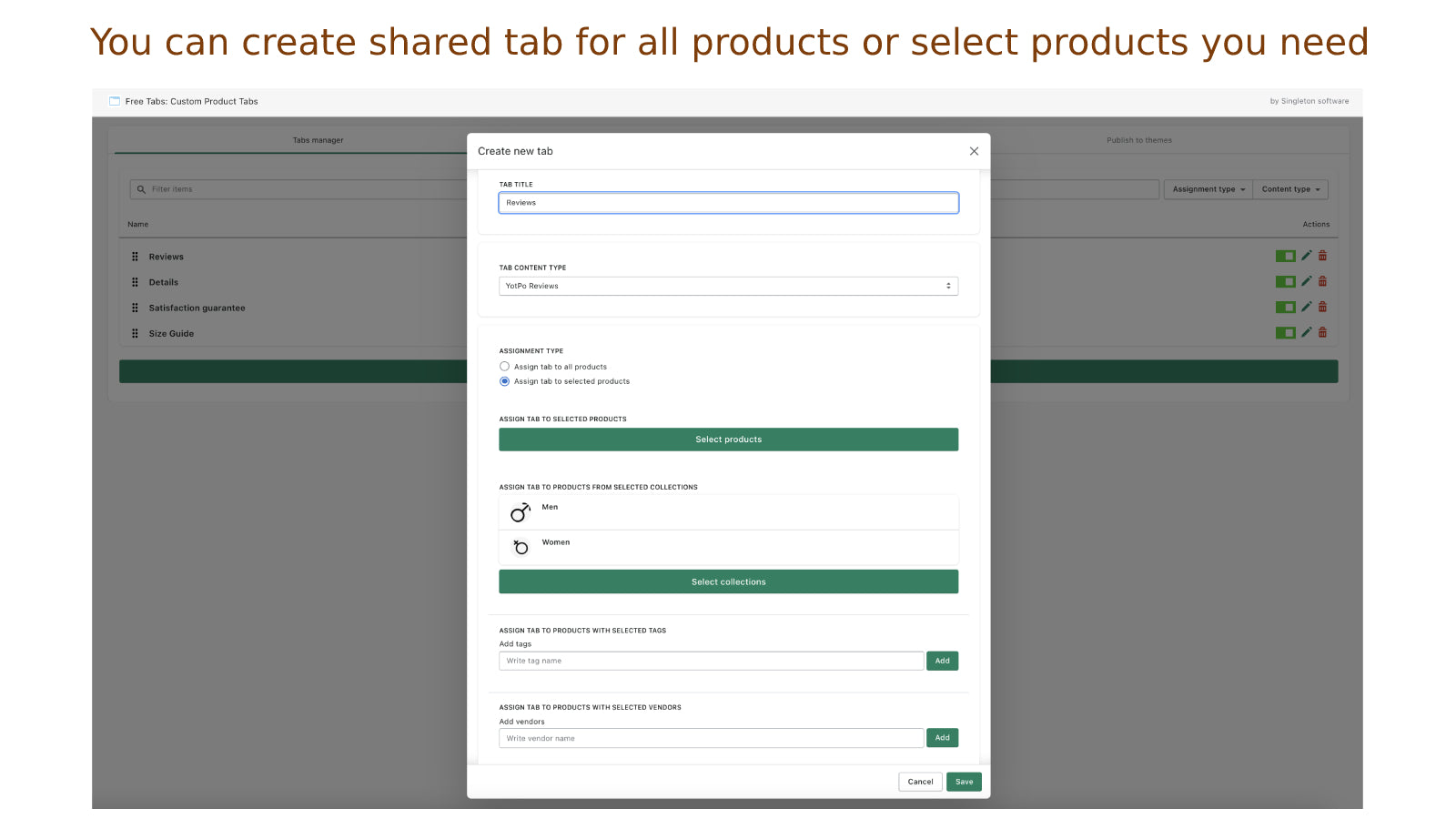The height and width of the screenshot is (819, 1456).
Task: Select the 'Assign tab to selected products' radio
Action: point(504,381)
